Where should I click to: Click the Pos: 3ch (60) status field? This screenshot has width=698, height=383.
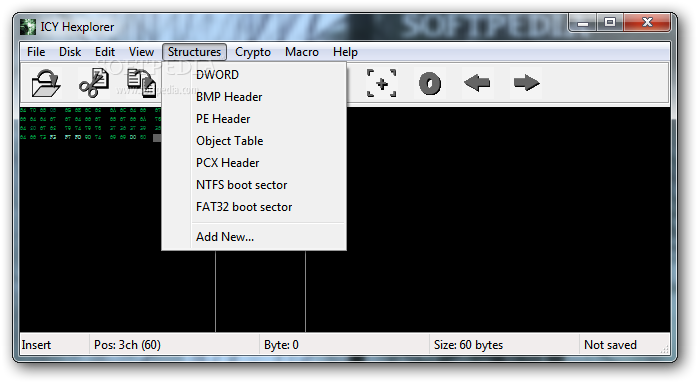point(174,345)
